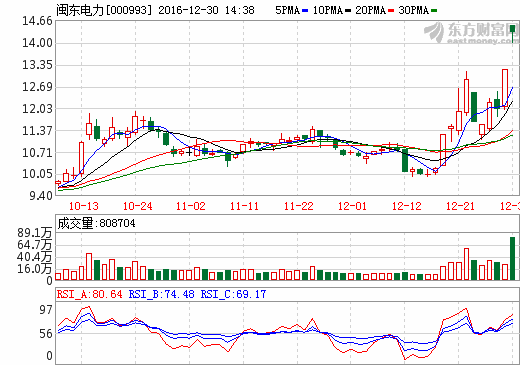Click the tall red volume bar after 10-13
This screenshot has width=520, height=365.
89,266
